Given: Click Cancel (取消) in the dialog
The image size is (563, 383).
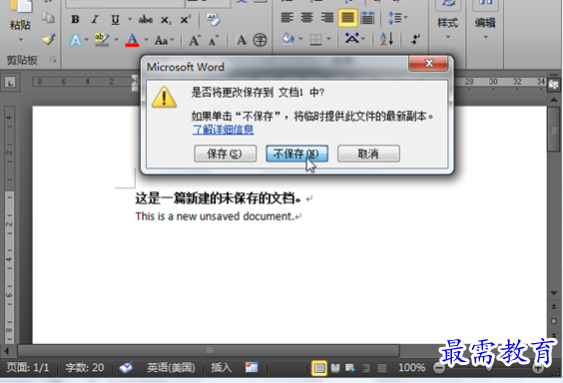Looking at the screenshot, I should click(x=368, y=154).
